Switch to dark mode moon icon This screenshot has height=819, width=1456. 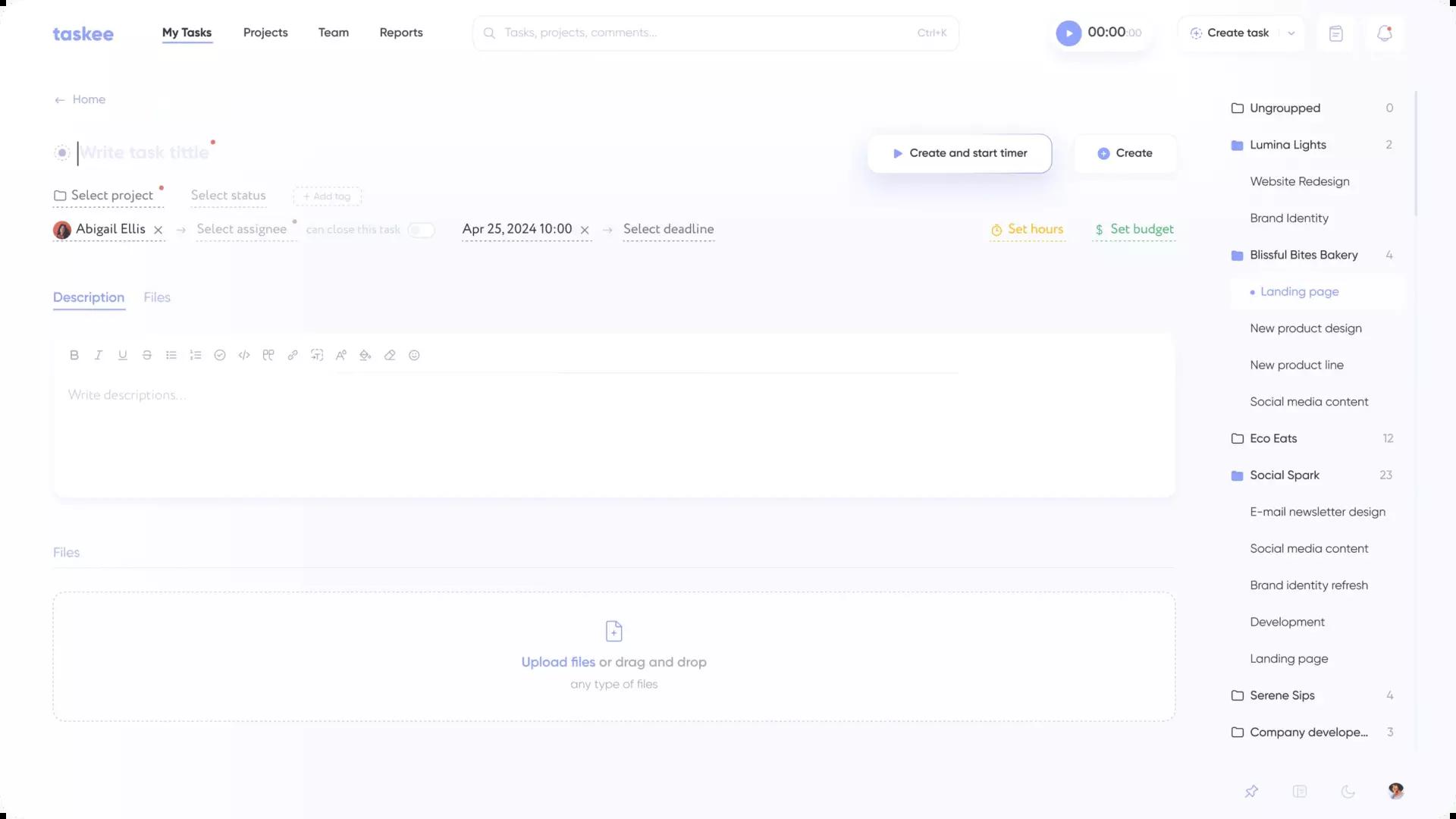pyautogui.click(x=1348, y=792)
